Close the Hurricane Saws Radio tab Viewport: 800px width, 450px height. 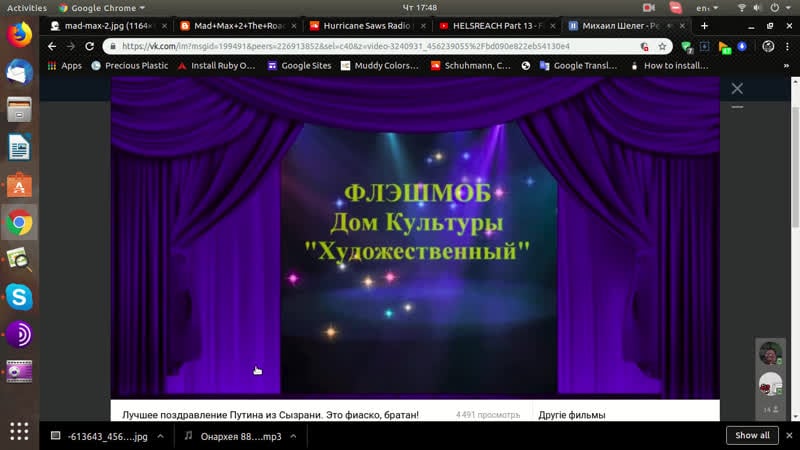tap(423, 26)
